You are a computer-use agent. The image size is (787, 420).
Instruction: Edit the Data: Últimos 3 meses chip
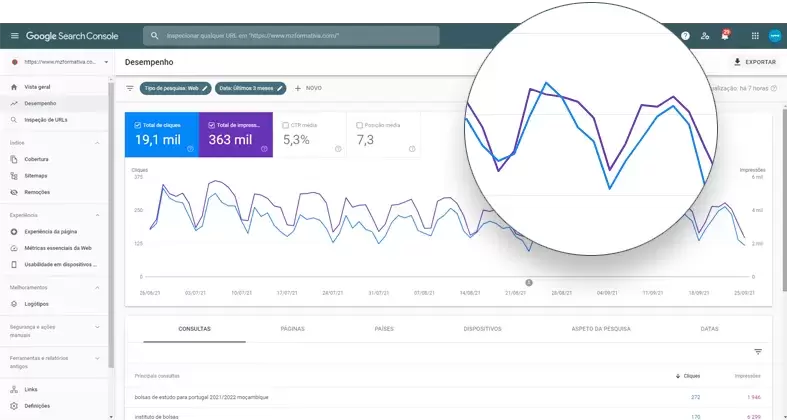coord(250,88)
